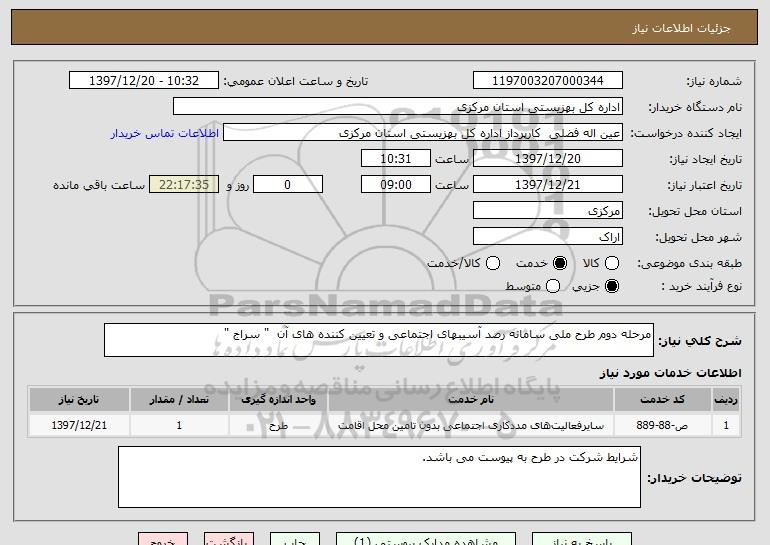Click the توضیحات خریدار label
The height and width of the screenshot is (545, 770).
pos(694,478)
